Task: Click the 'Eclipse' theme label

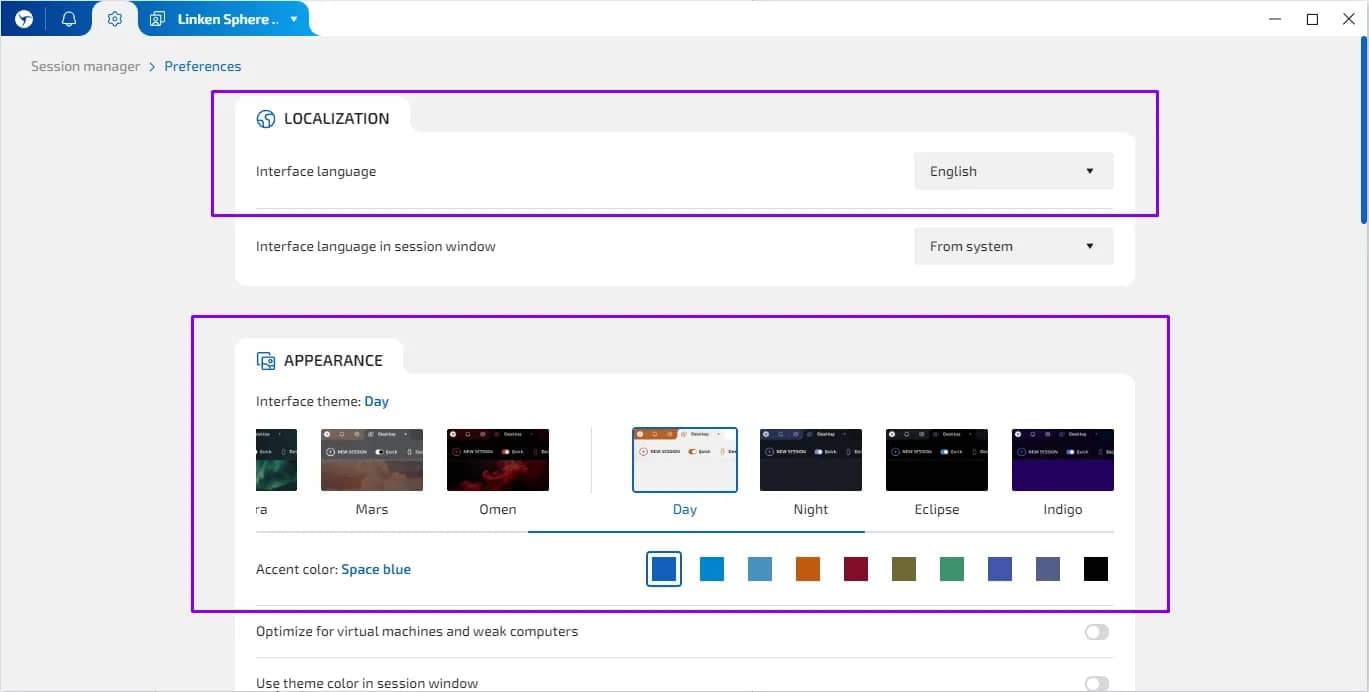Action: [x=937, y=509]
